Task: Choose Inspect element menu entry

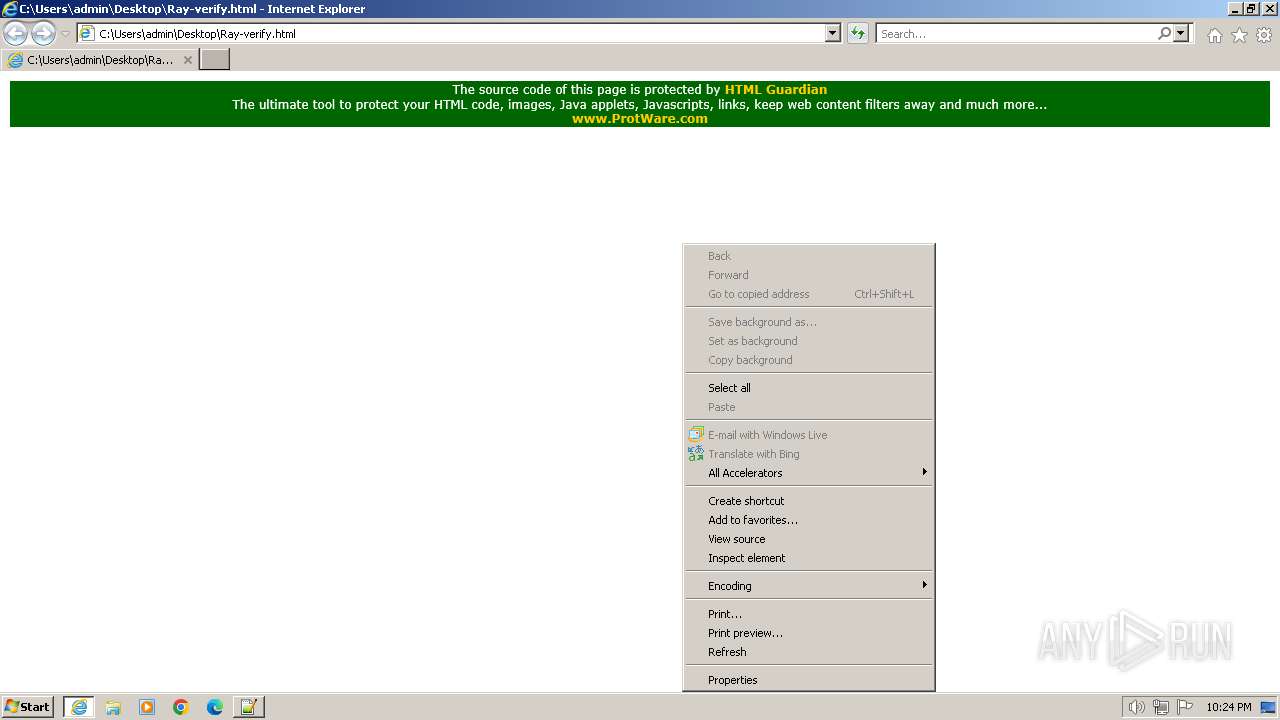Action: pos(809,558)
